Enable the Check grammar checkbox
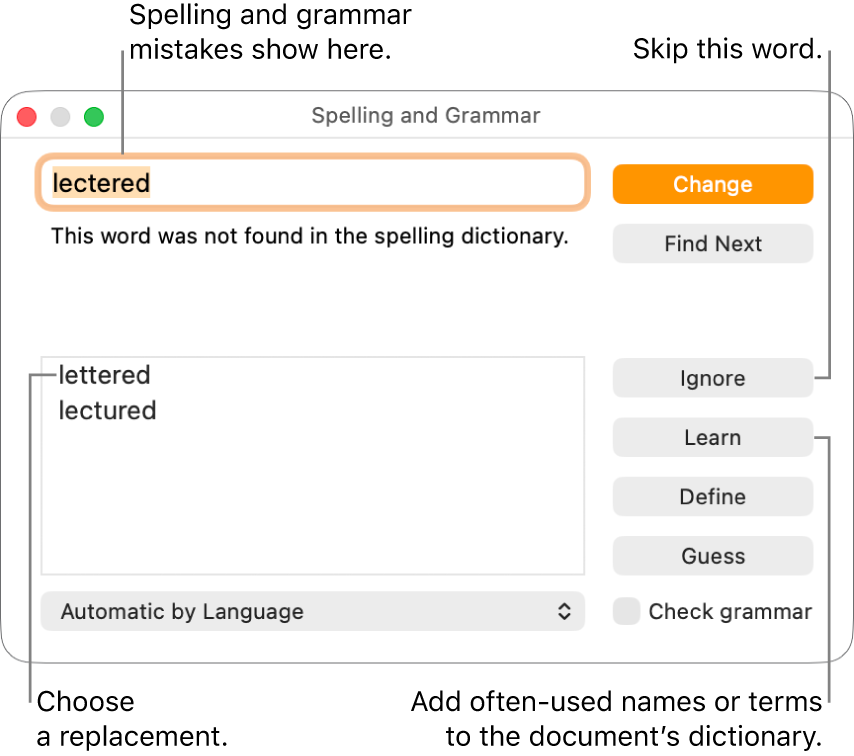The height and width of the screenshot is (756, 854). [626, 611]
